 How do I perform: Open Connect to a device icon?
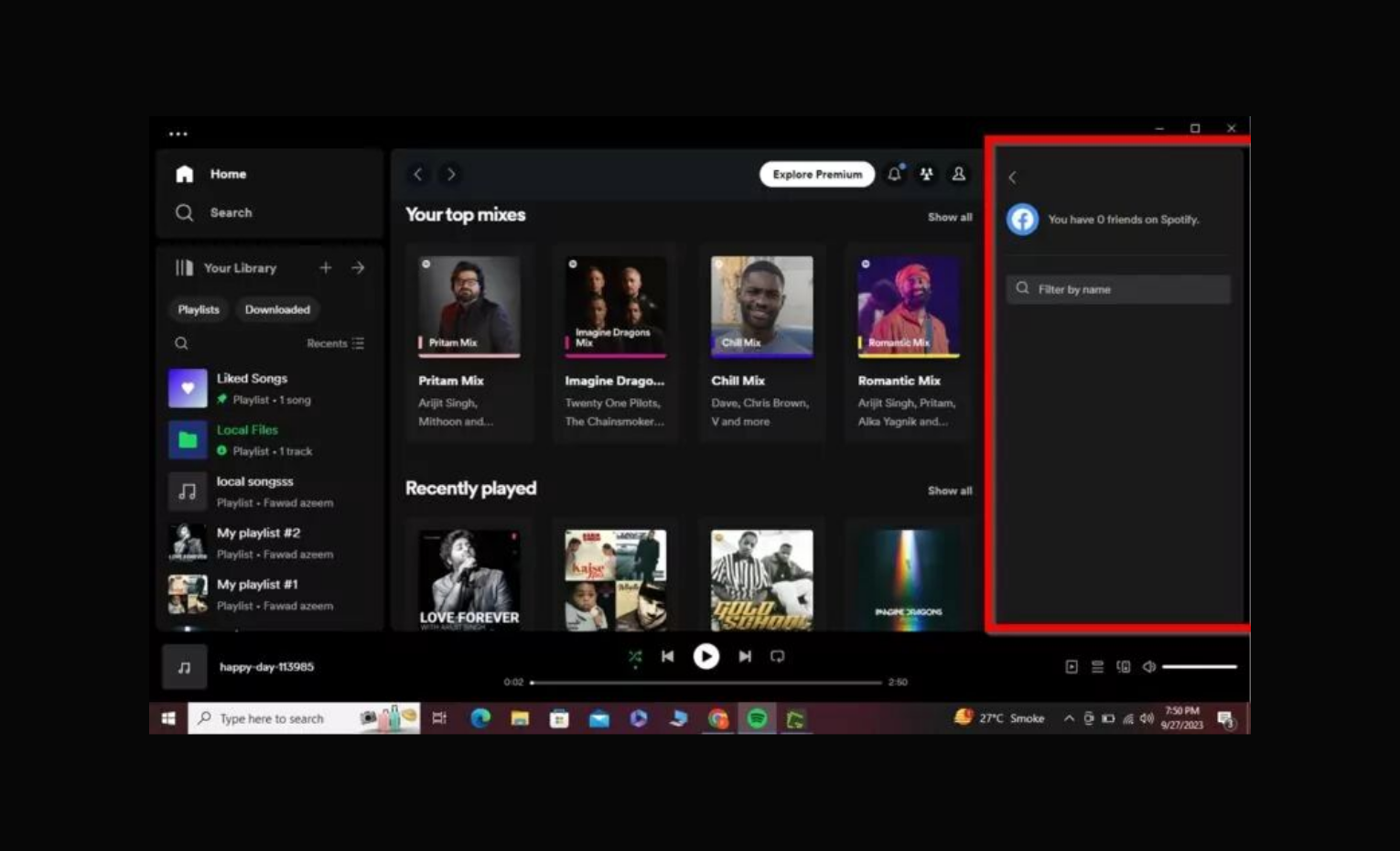coord(1124,667)
